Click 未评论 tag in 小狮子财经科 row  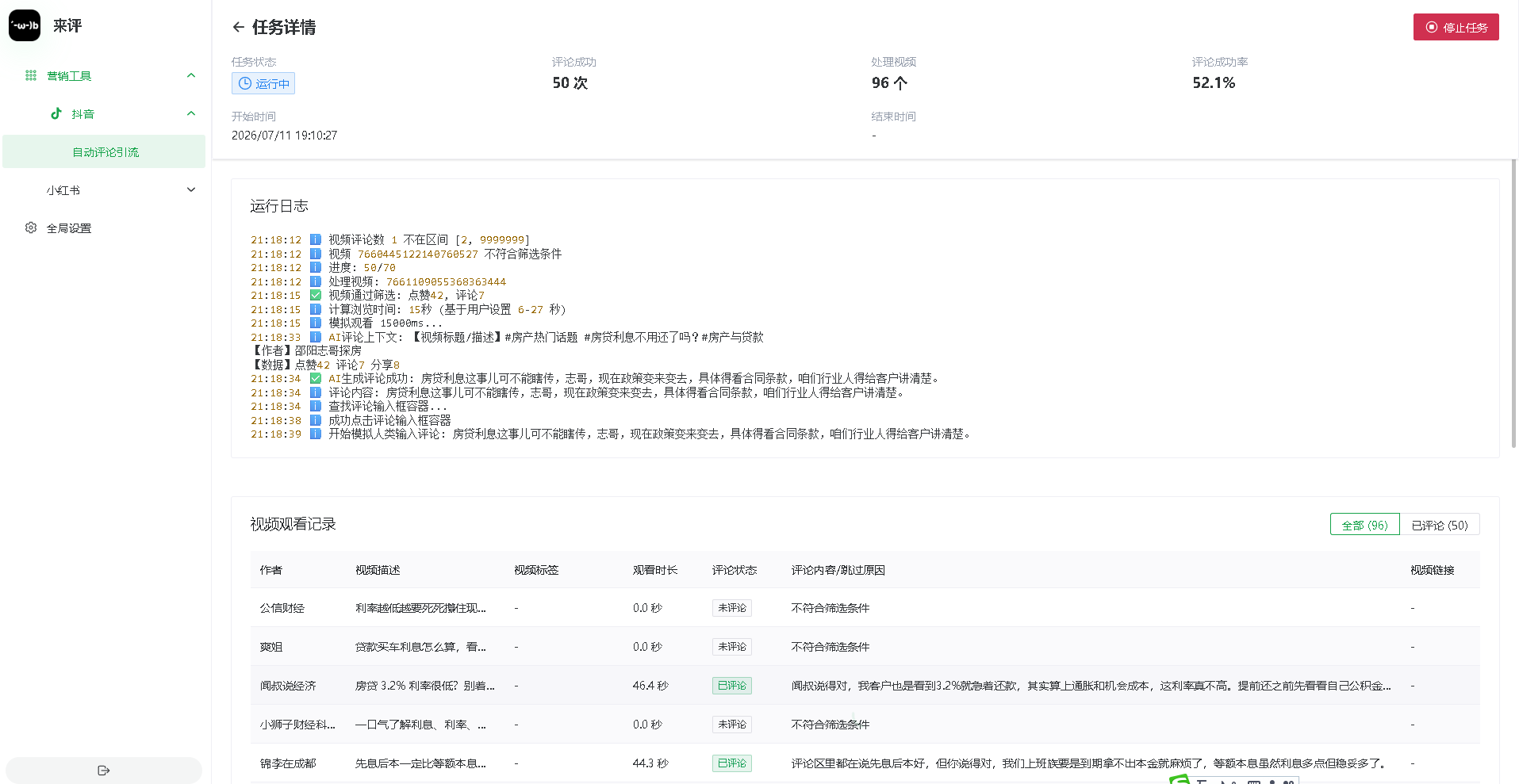[x=732, y=725]
